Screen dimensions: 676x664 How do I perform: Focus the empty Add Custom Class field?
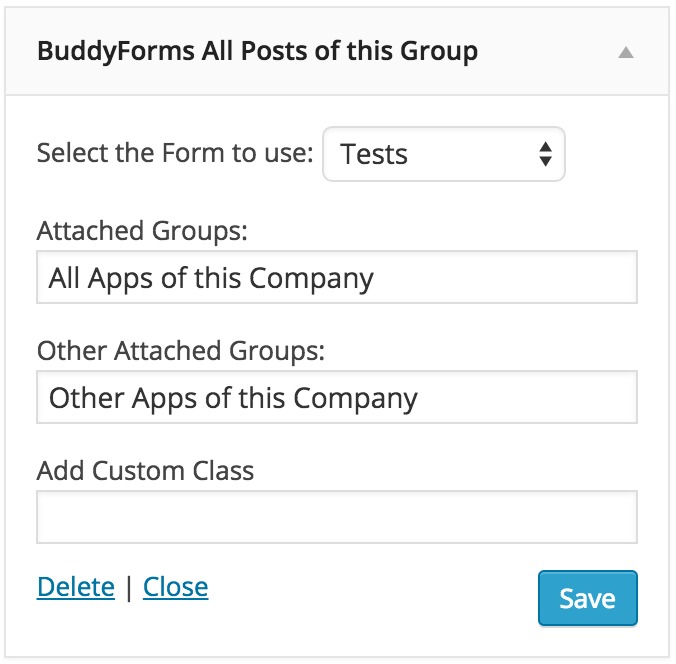tap(336, 517)
